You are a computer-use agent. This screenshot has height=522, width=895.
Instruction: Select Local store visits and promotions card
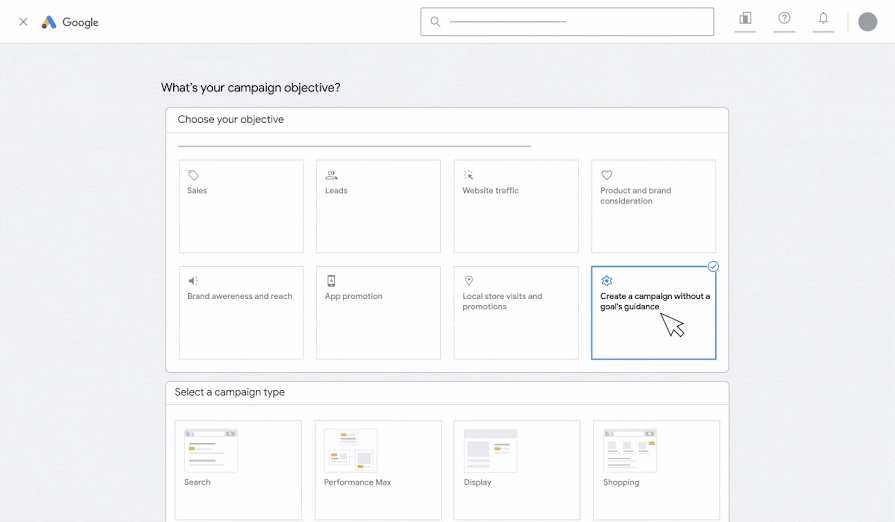tap(516, 313)
